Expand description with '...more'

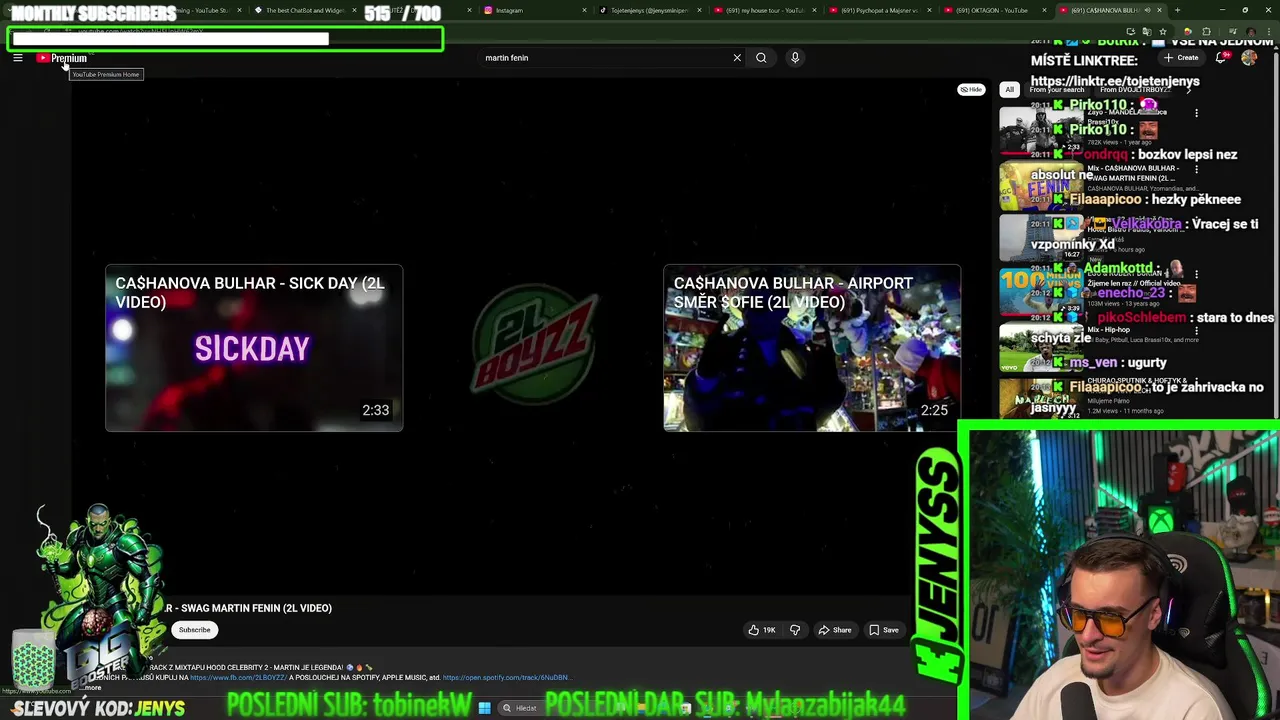tap(92, 688)
